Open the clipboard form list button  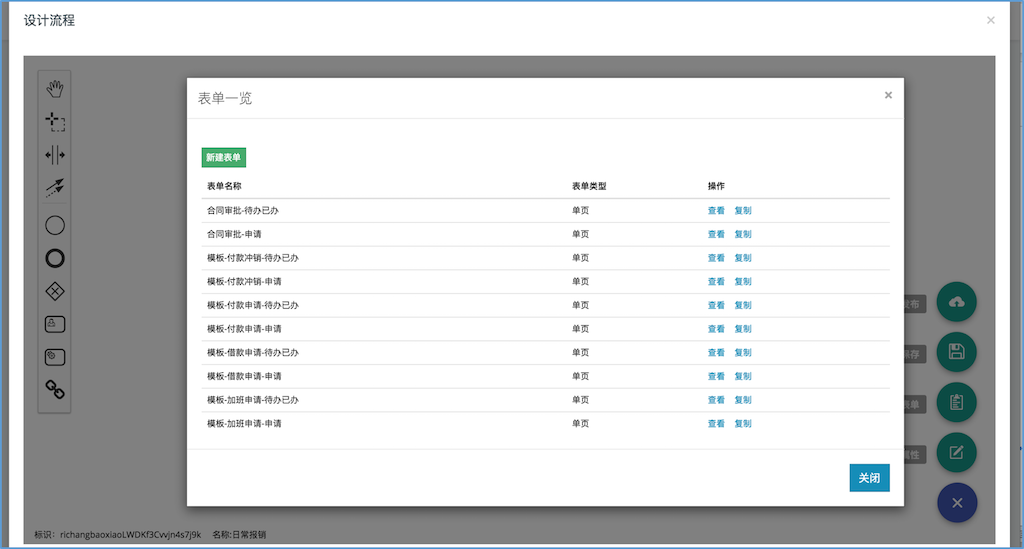956,402
